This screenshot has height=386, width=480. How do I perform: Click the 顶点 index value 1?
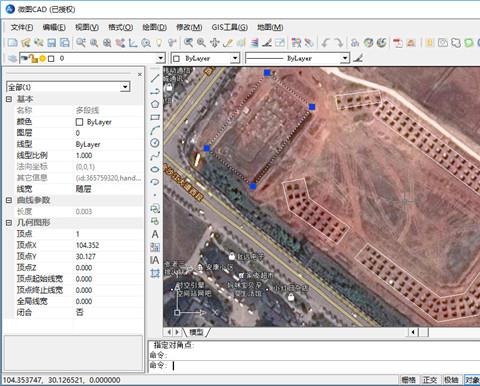(78, 234)
